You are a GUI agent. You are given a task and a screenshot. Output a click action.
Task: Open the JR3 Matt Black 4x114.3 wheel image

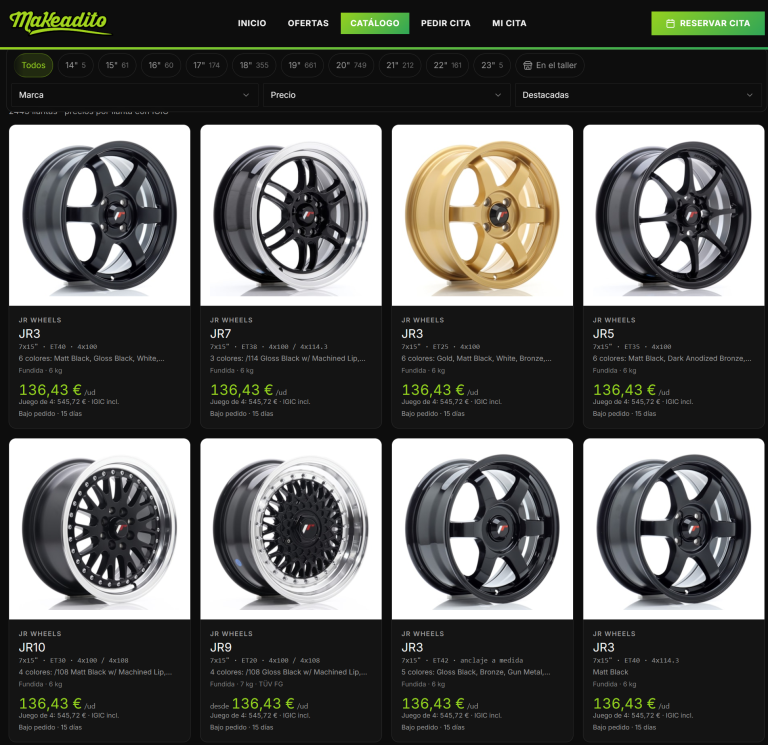tap(673, 529)
